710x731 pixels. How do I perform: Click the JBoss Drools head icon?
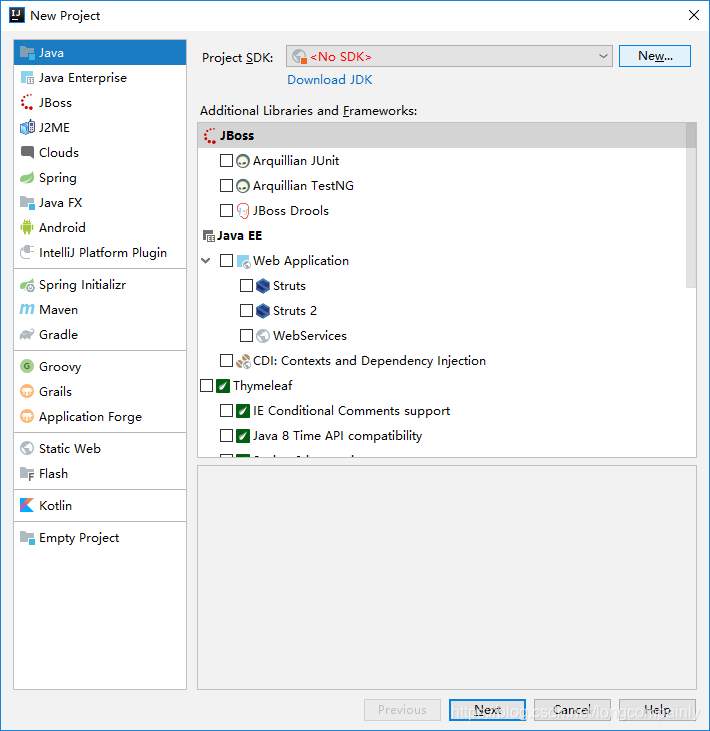click(x=243, y=211)
